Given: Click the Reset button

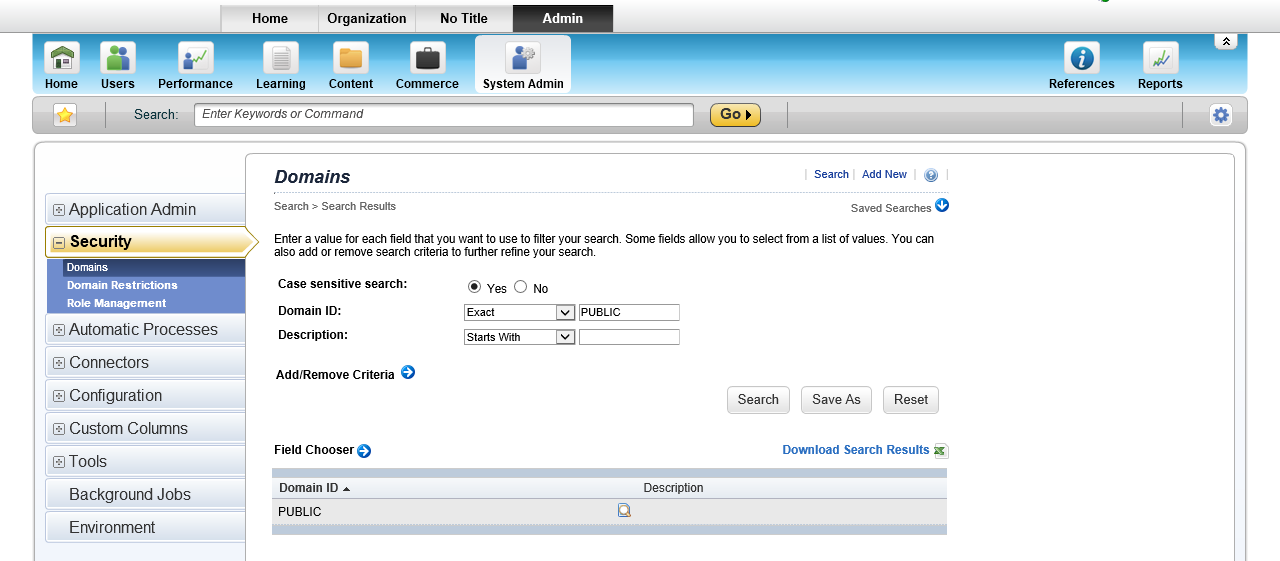Looking at the screenshot, I should click(x=911, y=400).
